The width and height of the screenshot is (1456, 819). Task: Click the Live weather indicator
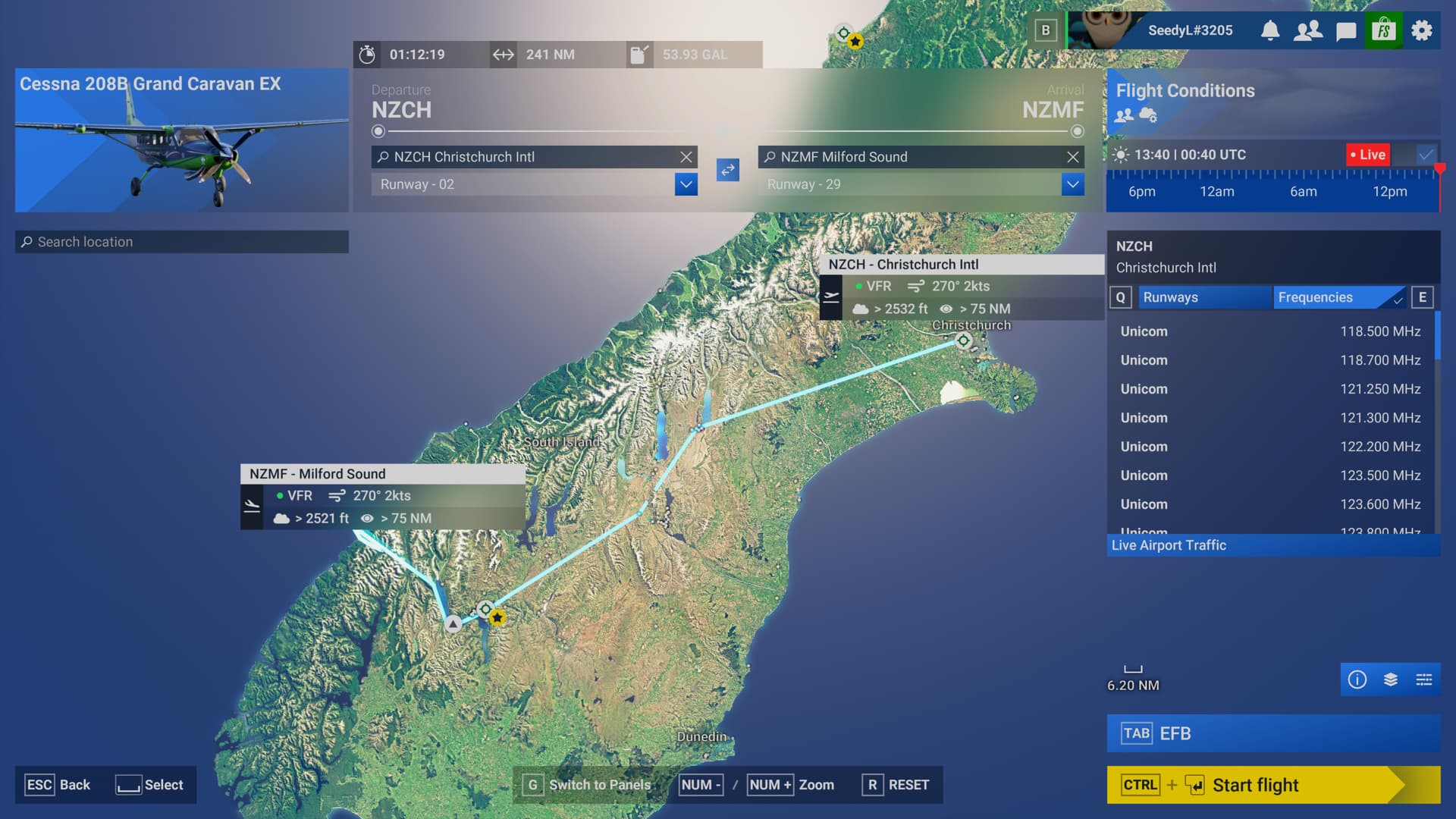(x=1368, y=155)
